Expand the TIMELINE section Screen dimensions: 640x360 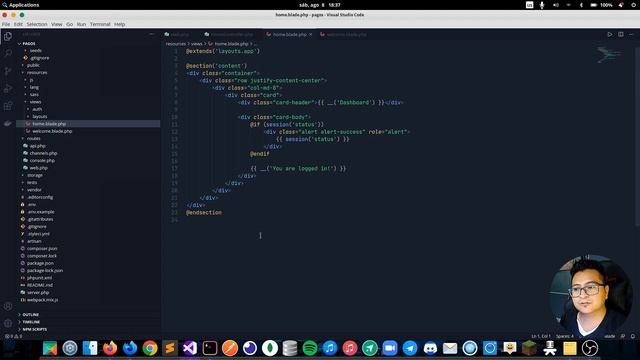click(x=31, y=322)
